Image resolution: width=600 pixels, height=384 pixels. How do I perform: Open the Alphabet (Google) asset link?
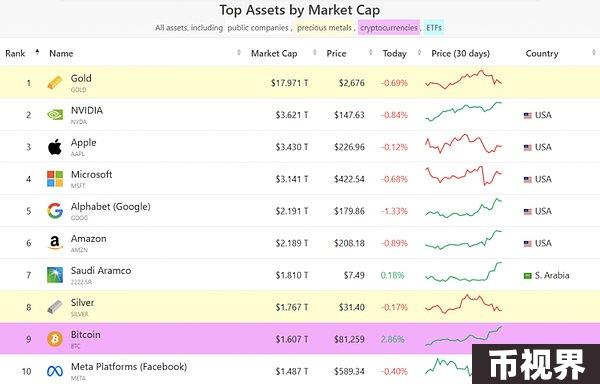point(111,207)
